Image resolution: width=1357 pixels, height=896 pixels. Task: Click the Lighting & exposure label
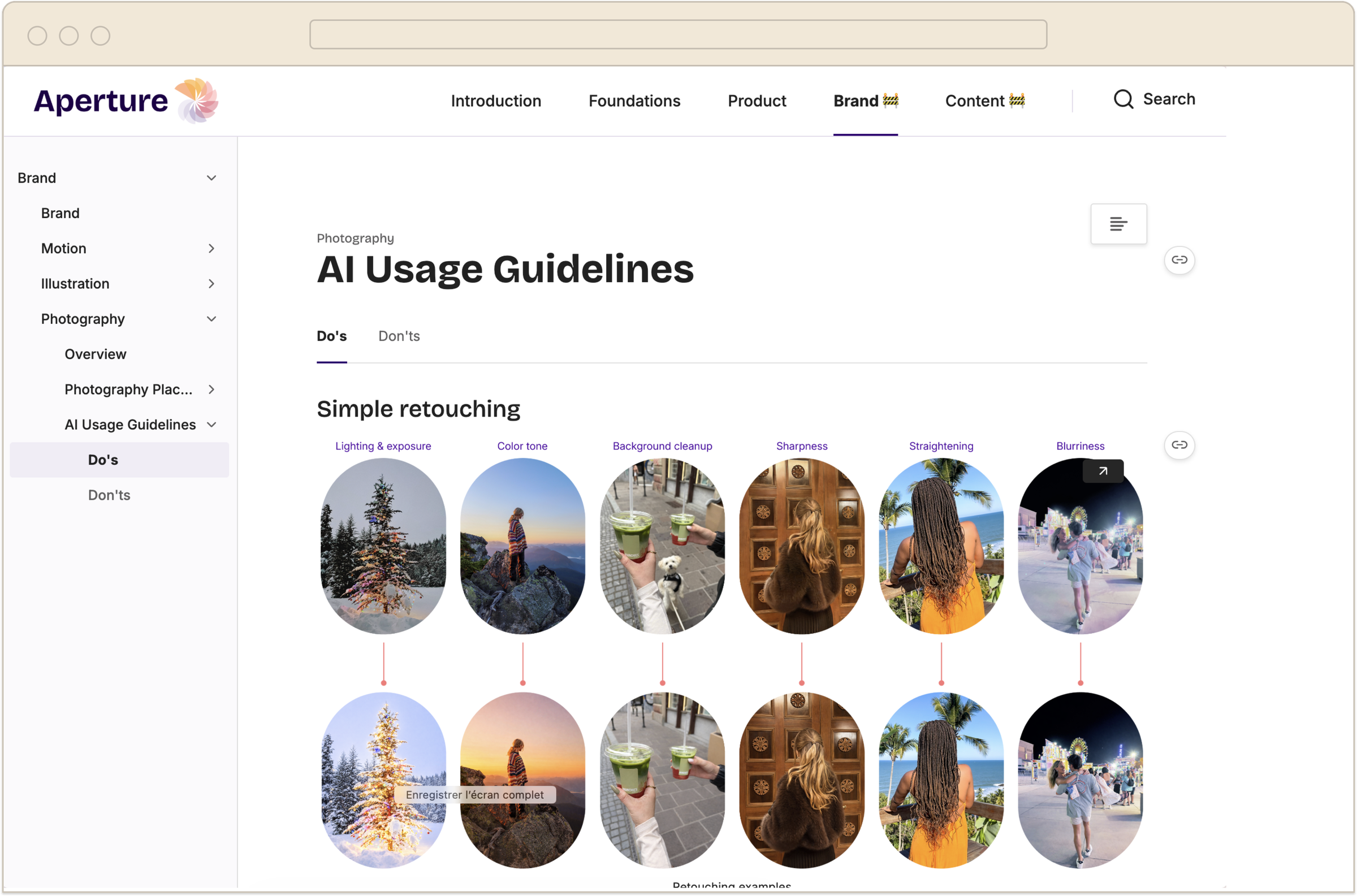point(383,446)
